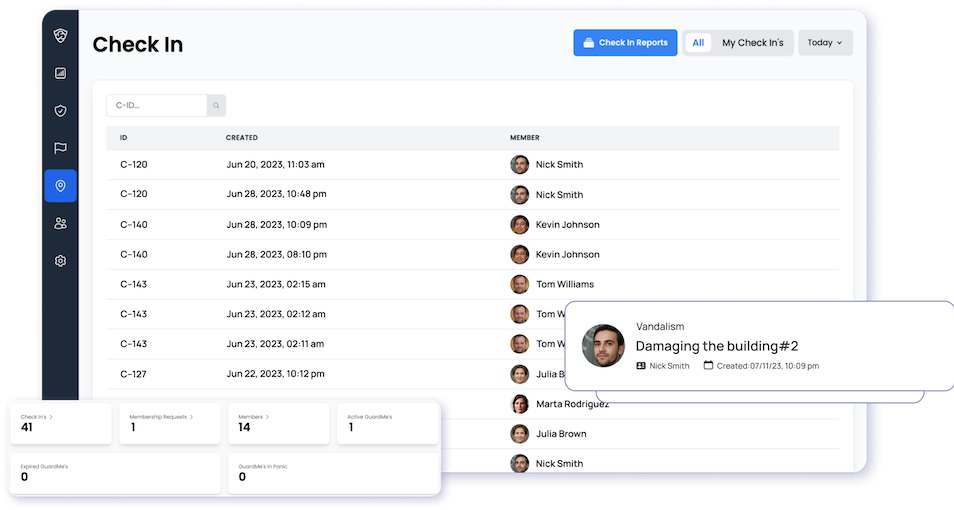
Task: Expand the Members stat card
Action: point(278,424)
